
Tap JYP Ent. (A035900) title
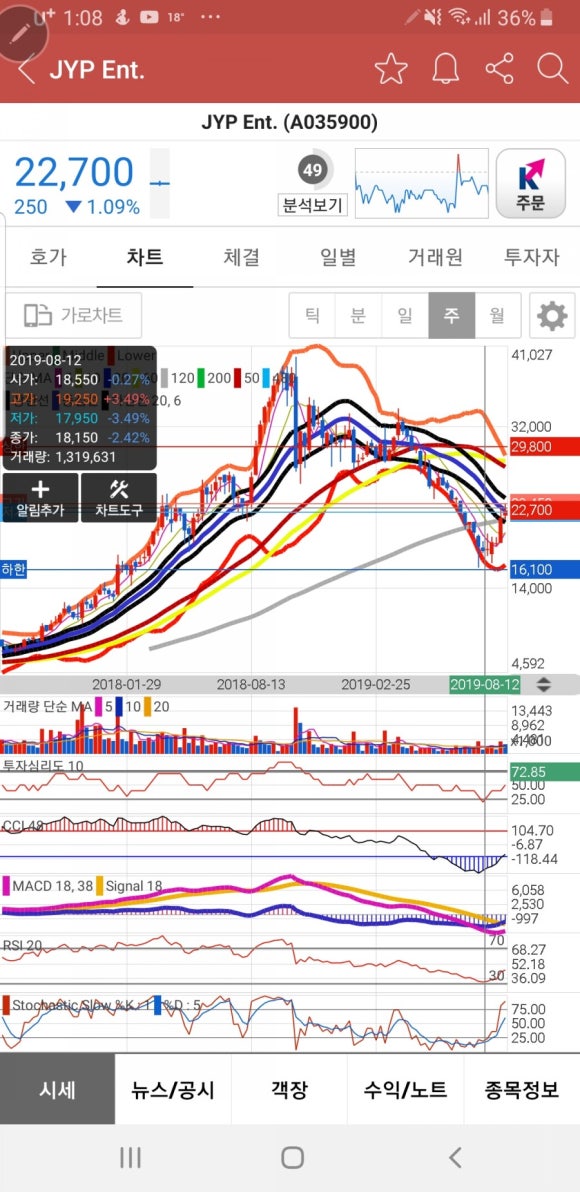click(x=290, y=122)
